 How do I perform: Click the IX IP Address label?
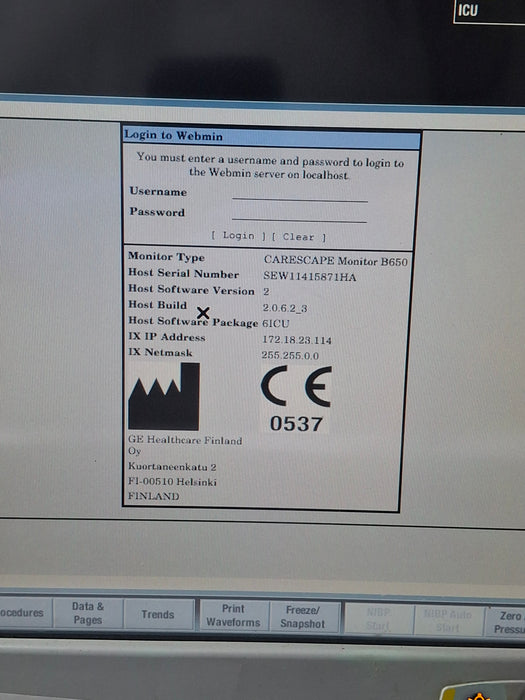167,337
